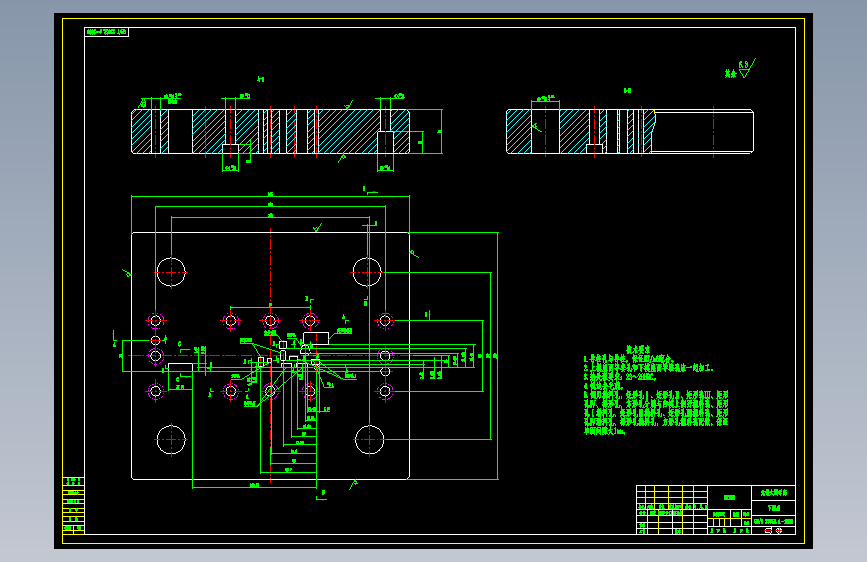Screen dimensions: 867x562
Task: Click the white rectangular cutout near plan center
Action: 316,339
